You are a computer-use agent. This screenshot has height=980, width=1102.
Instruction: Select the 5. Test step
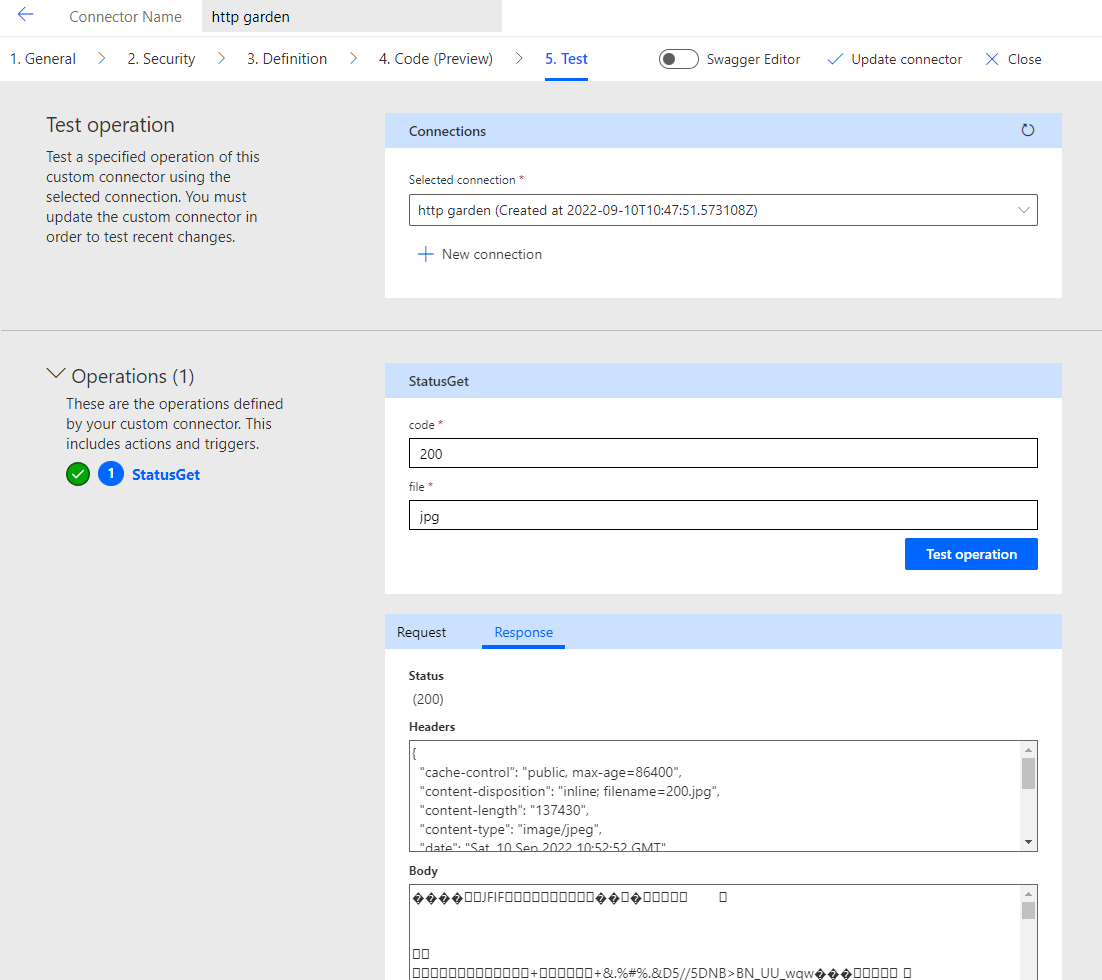pos(566,59)
